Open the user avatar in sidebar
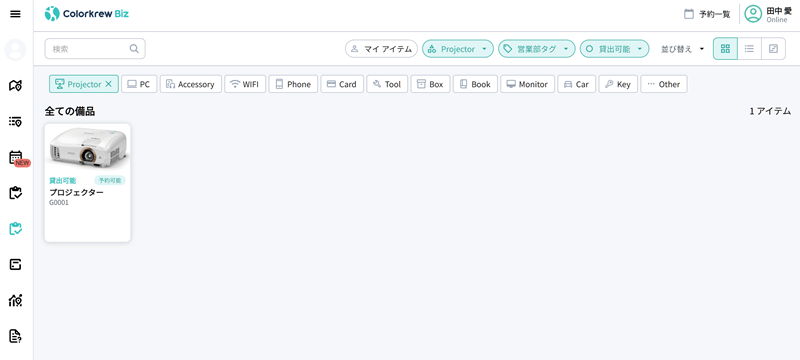The height and width of the screenshot is (360, 800). point(15,49)
